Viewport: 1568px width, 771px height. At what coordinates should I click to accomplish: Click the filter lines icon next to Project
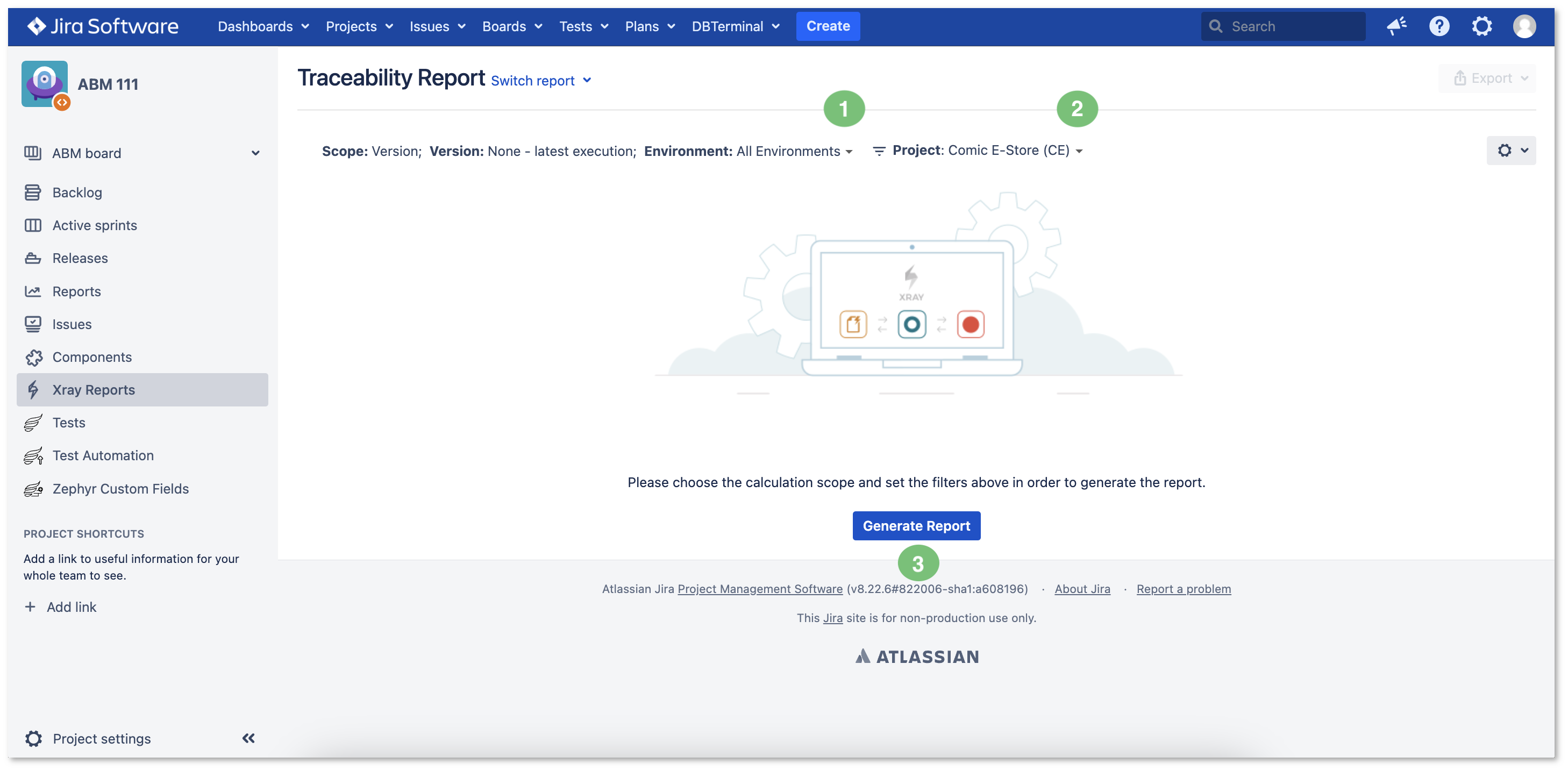pos(878,151)
